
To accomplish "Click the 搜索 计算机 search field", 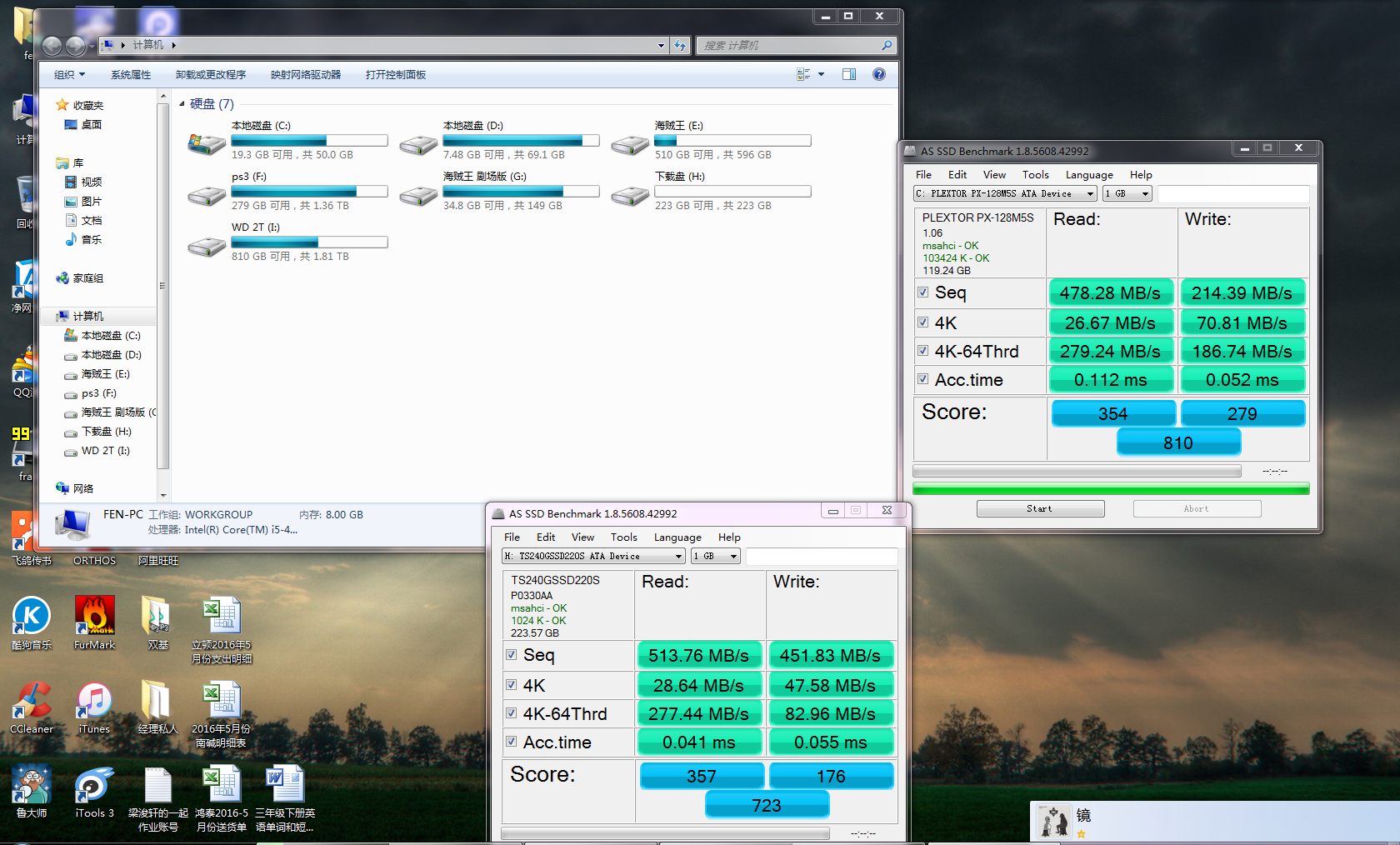I will tap(796, 45).
